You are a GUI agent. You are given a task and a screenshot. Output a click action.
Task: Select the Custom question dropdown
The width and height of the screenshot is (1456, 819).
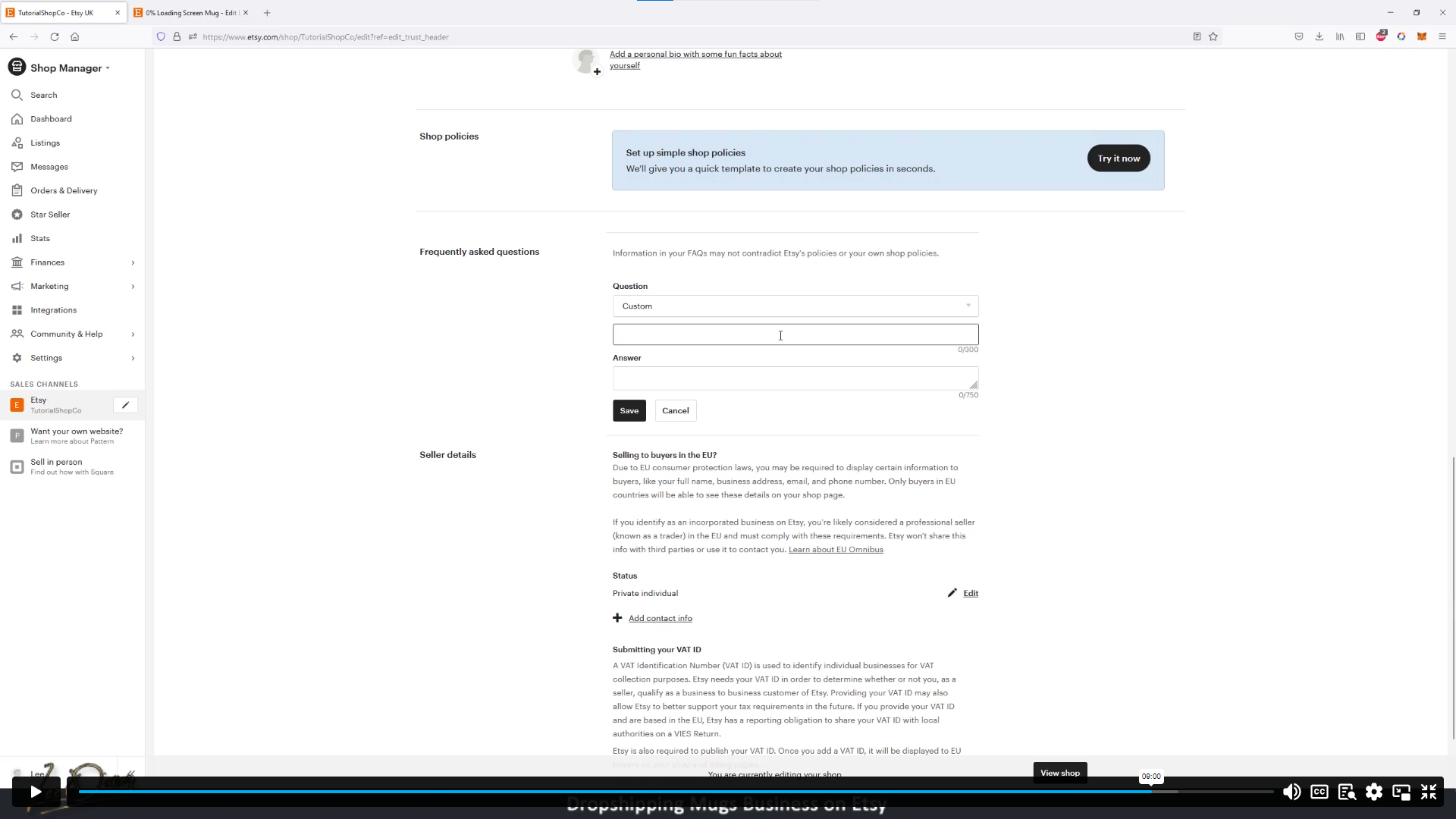(795, 306)
